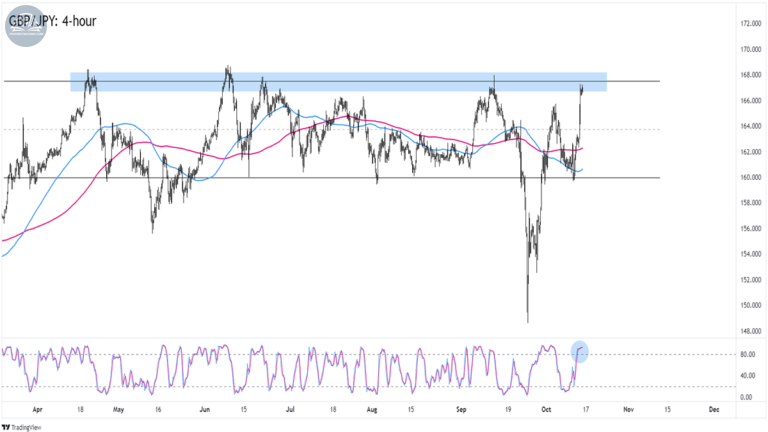Click the 166.000 price axis label
This screenshot has width=768, height=432.
click(751, 101)
